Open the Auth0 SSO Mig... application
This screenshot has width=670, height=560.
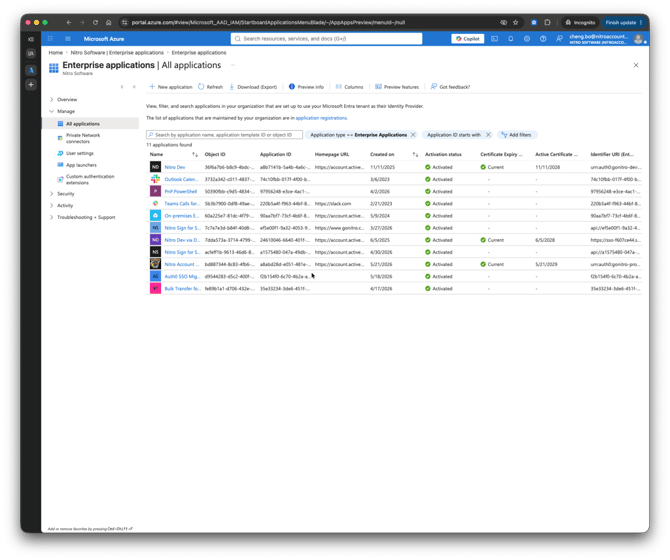pos(182,277)
